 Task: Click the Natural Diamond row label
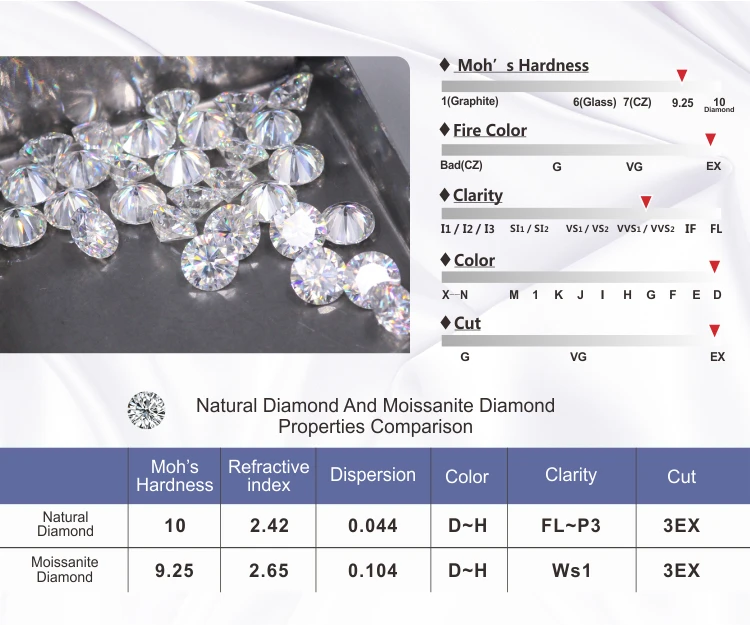[66, 524]
